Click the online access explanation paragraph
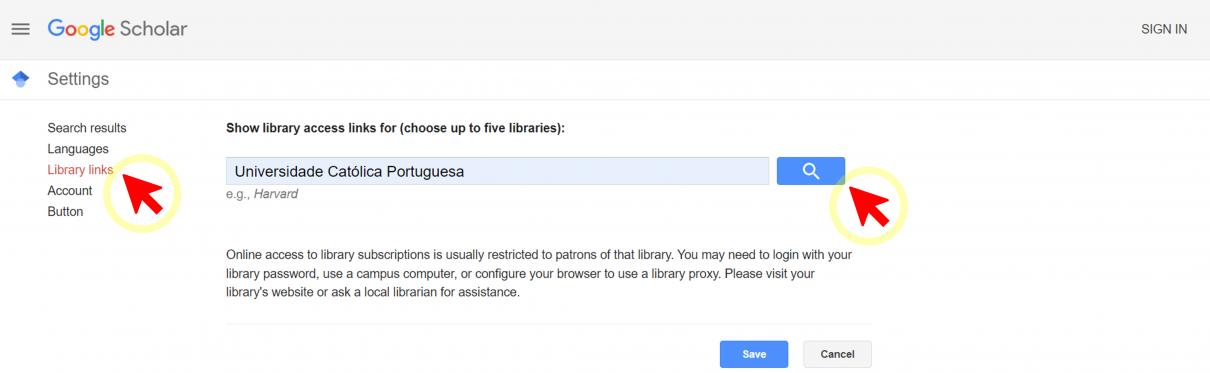The width and height of the screenshot is (1210, 373). pyautogui.click(x=539, y=274)
